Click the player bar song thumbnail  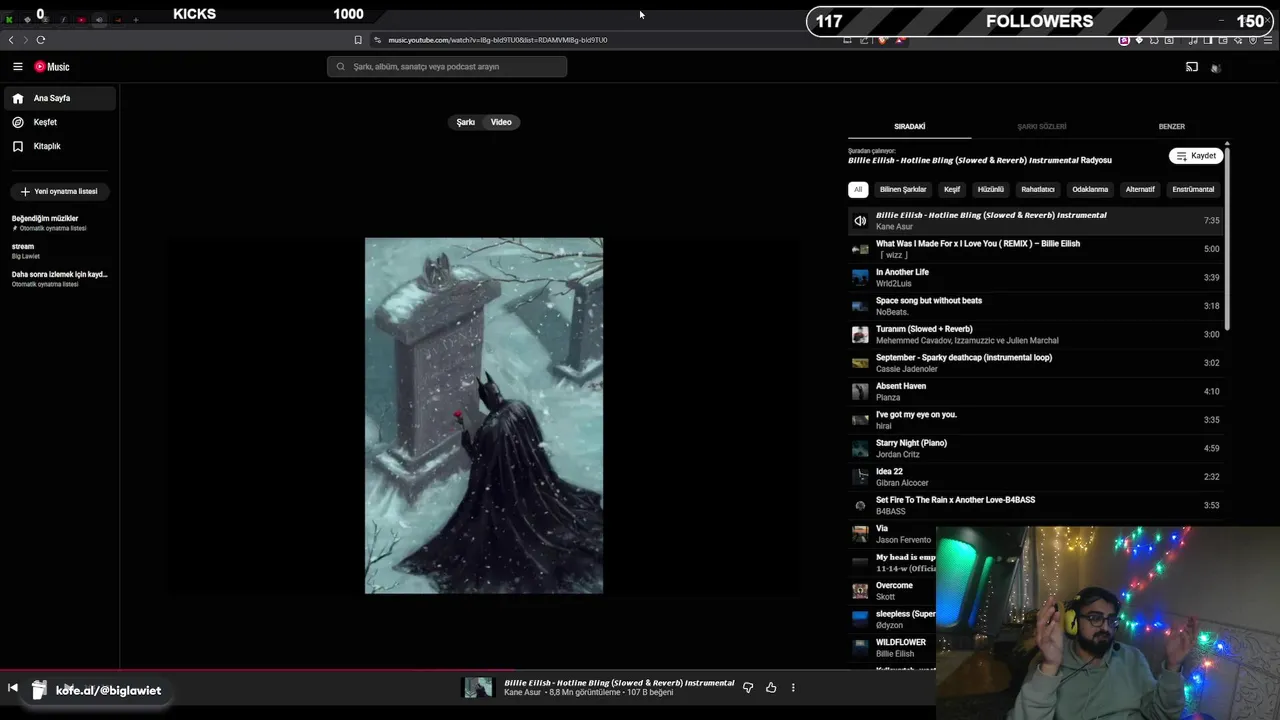[478, 688]
